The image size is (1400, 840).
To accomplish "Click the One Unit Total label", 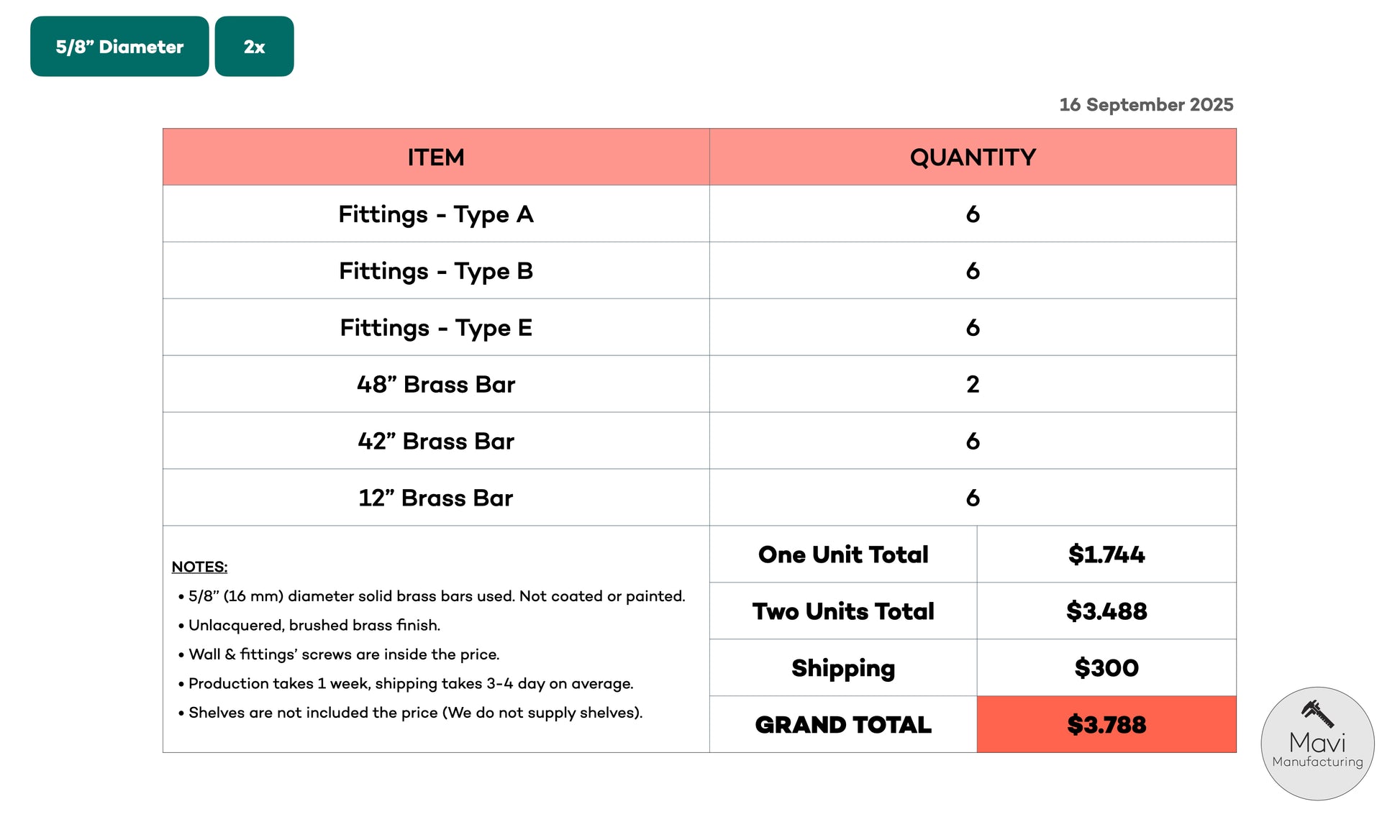I will pyautogui.click(x=843, y=554).
